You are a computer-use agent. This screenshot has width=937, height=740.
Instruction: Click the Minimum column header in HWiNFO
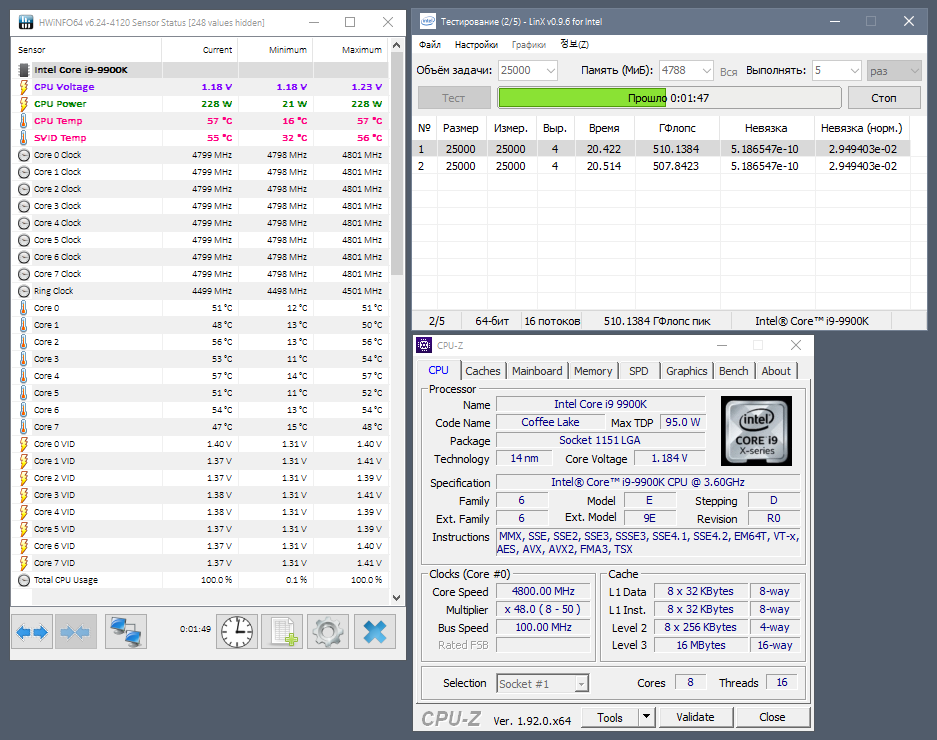pos(275,50)
